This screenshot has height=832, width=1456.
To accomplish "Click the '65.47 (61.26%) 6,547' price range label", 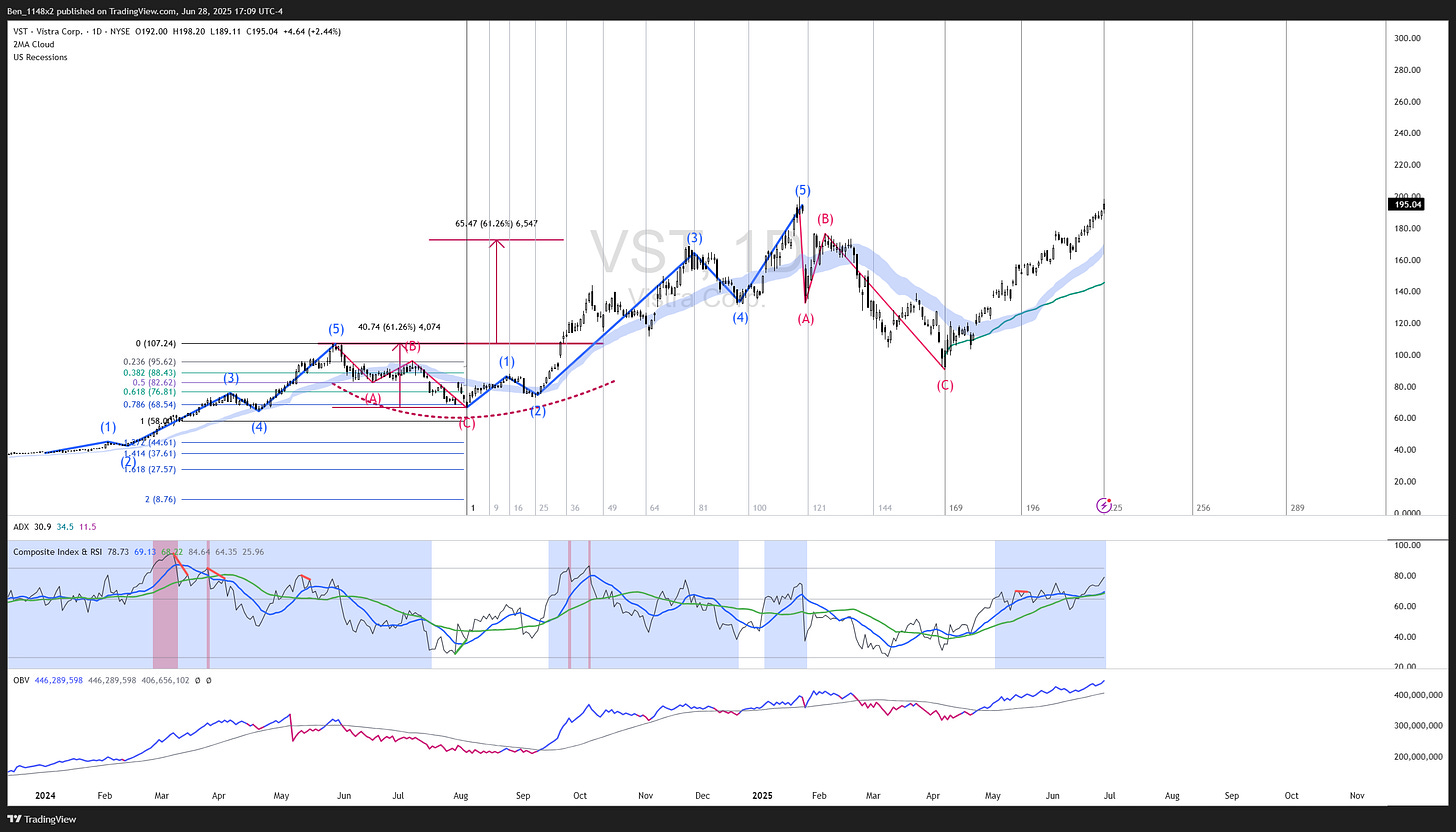I will (497, 225).
